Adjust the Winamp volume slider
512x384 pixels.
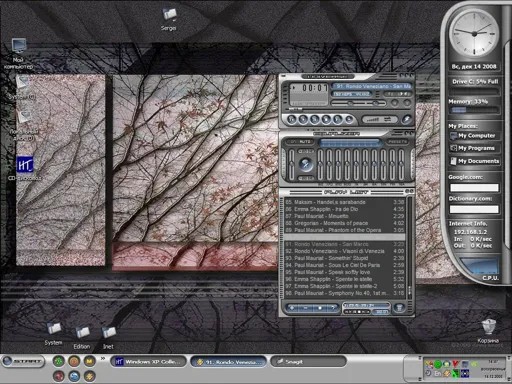pos(350,103)
